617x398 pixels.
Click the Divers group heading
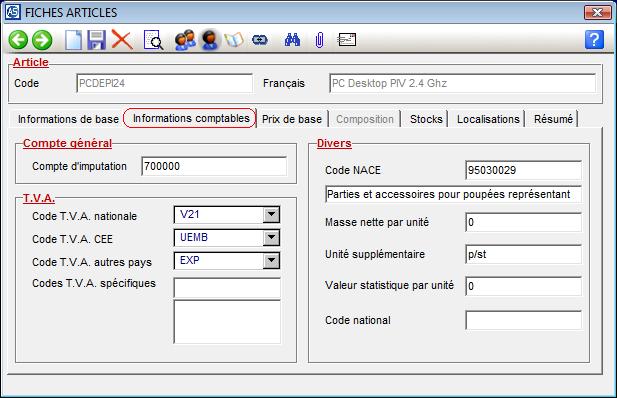click(x=334, y=143)
